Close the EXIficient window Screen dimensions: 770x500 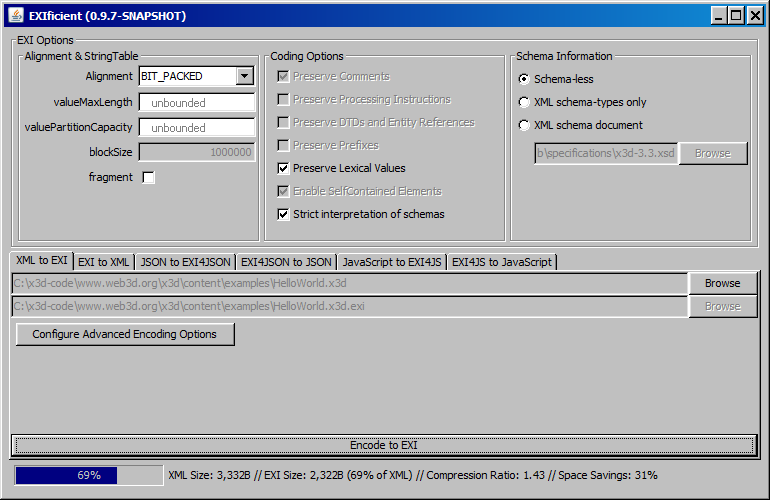pos(755,16)
